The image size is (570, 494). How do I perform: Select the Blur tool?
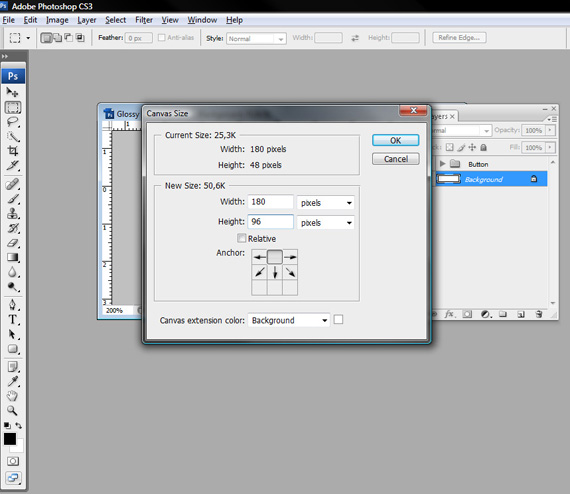[x=13, y=272]
